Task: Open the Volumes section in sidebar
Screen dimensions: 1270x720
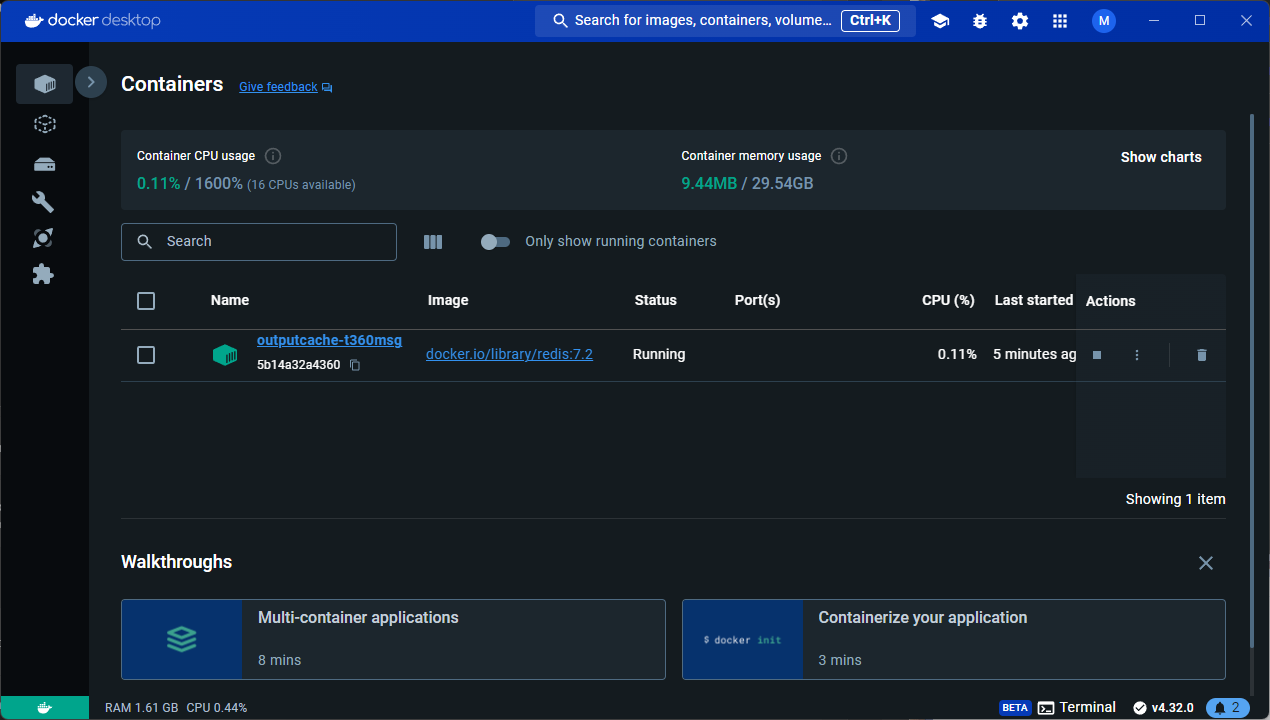Action: 44,164
